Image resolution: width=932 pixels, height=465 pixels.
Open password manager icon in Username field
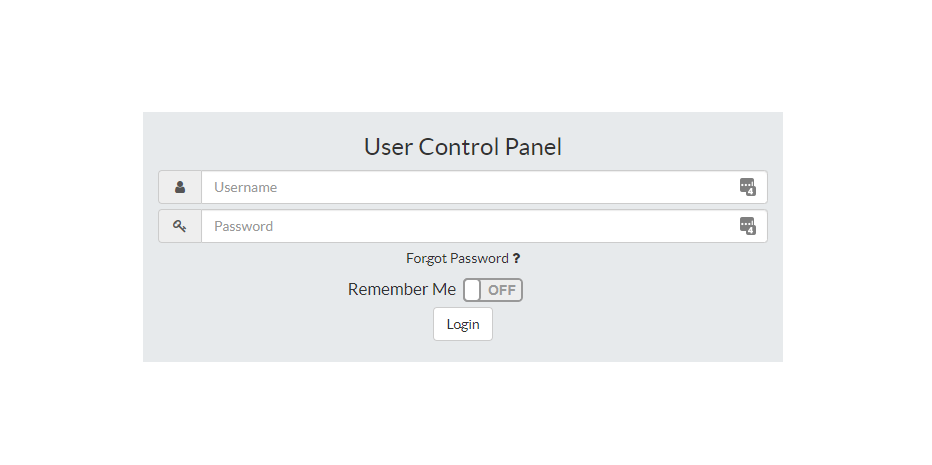coord(748,187)
